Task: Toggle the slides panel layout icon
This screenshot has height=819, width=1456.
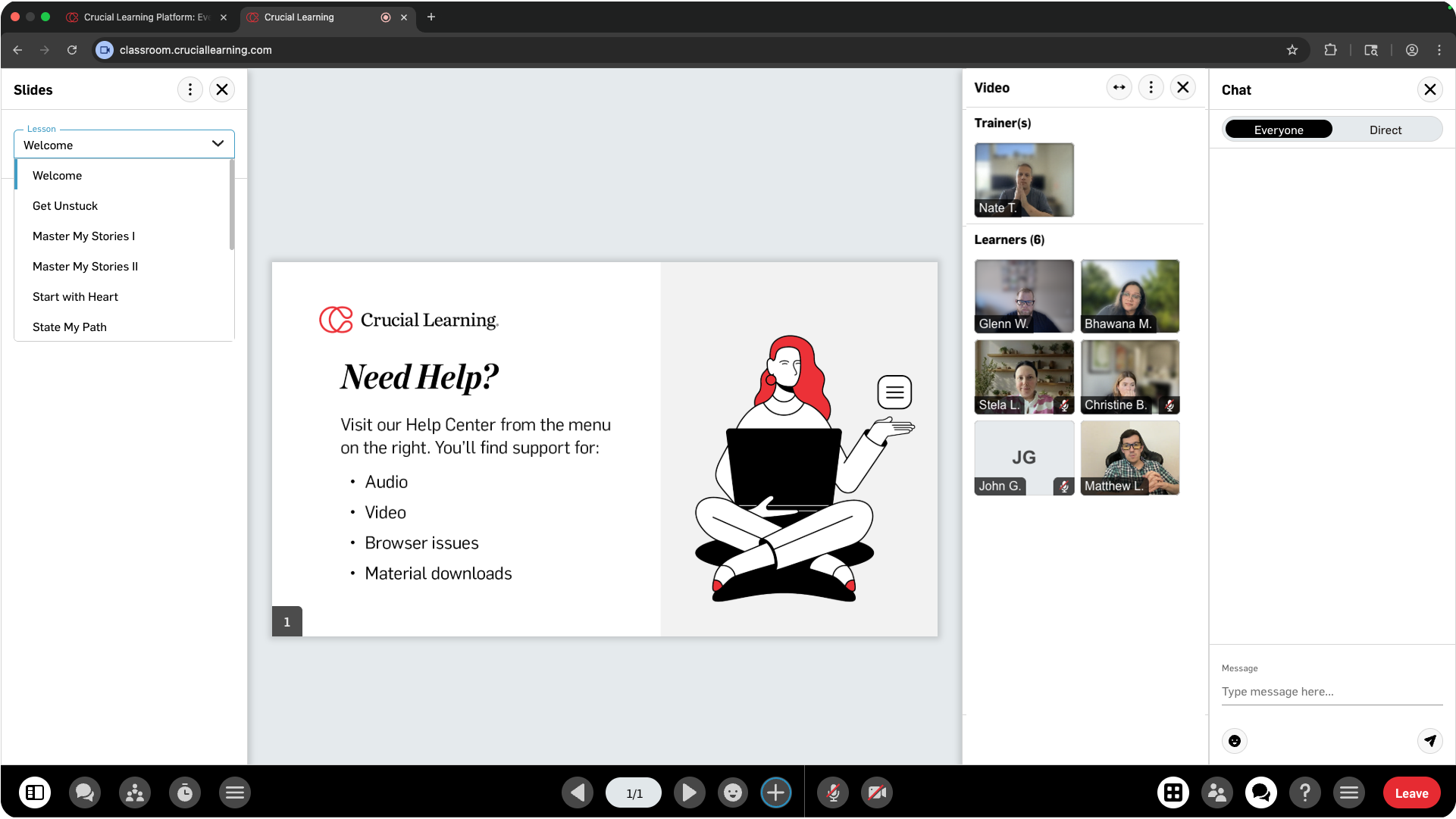Action: coord(35,792)
